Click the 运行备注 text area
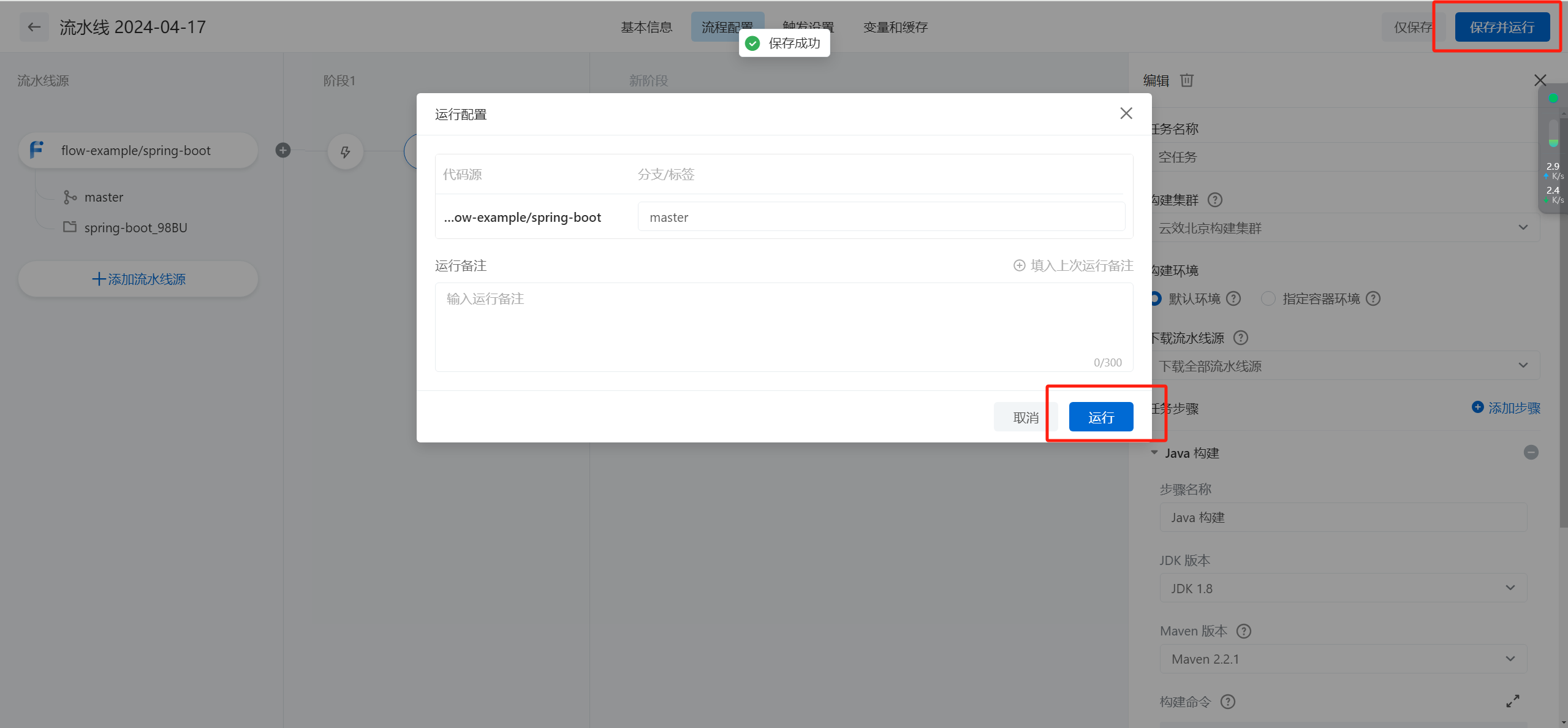The width and height of the screenshot is (1568, 728). (x=783, y=326)
